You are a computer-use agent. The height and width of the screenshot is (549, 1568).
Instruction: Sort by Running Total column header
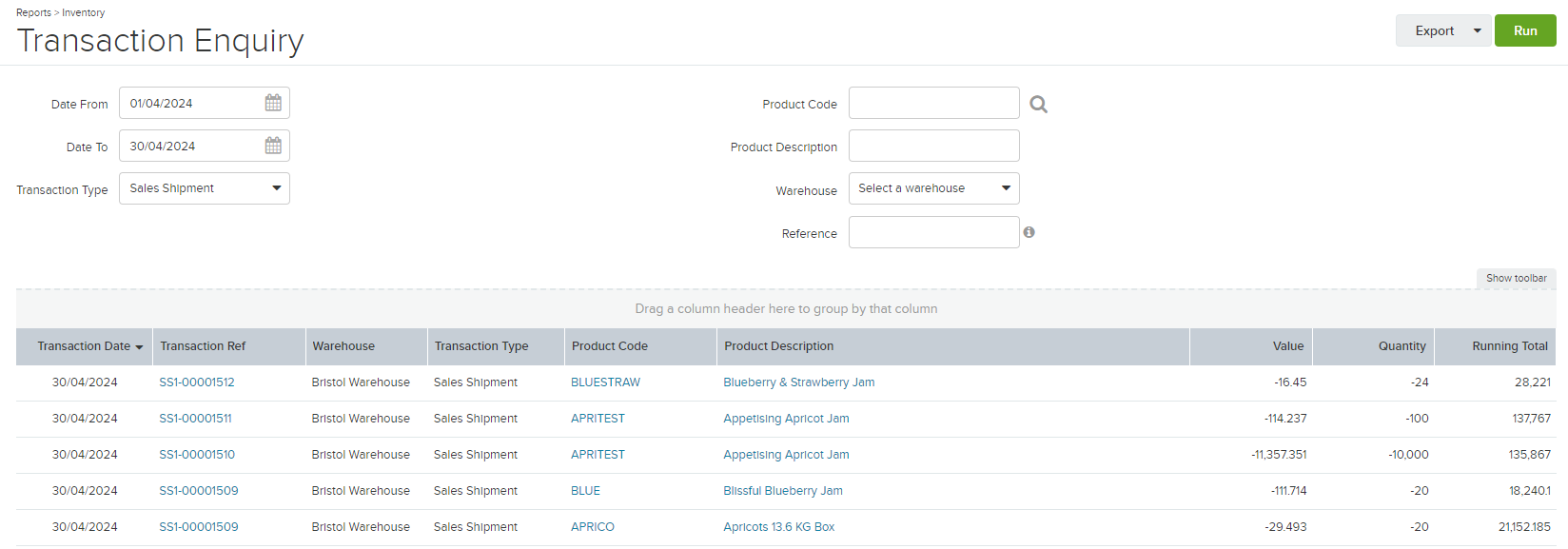(x=1495, y=346)
